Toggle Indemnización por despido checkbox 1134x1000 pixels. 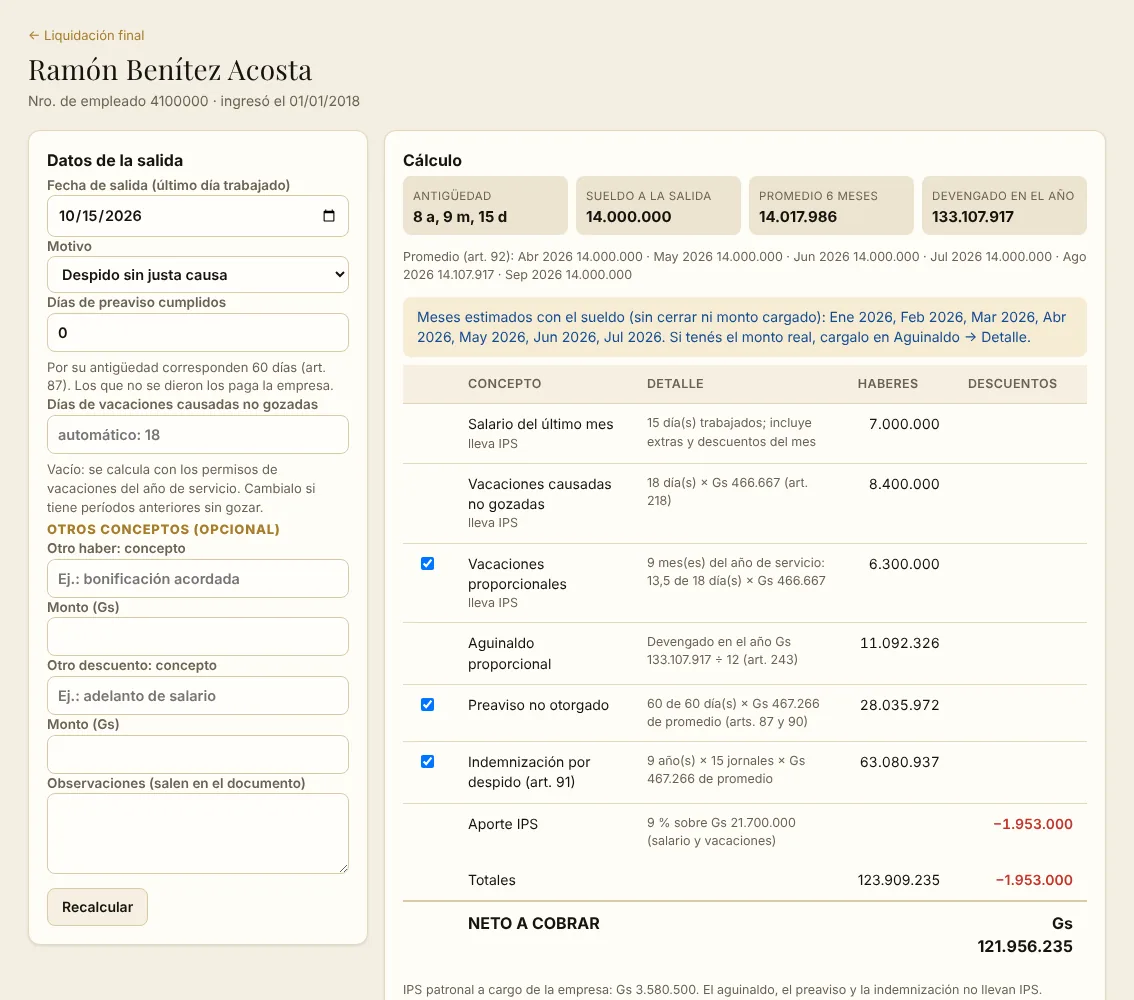coord(427,761)
